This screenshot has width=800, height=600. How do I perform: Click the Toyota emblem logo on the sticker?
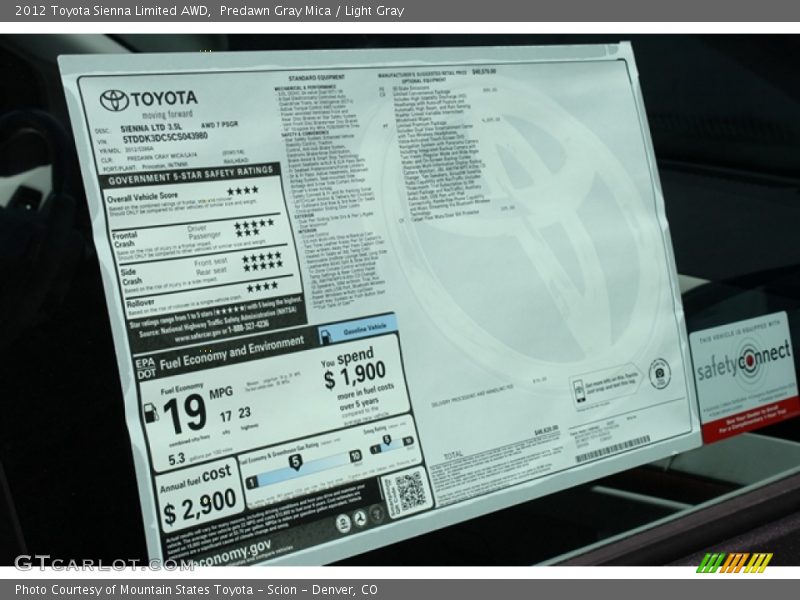114,100
